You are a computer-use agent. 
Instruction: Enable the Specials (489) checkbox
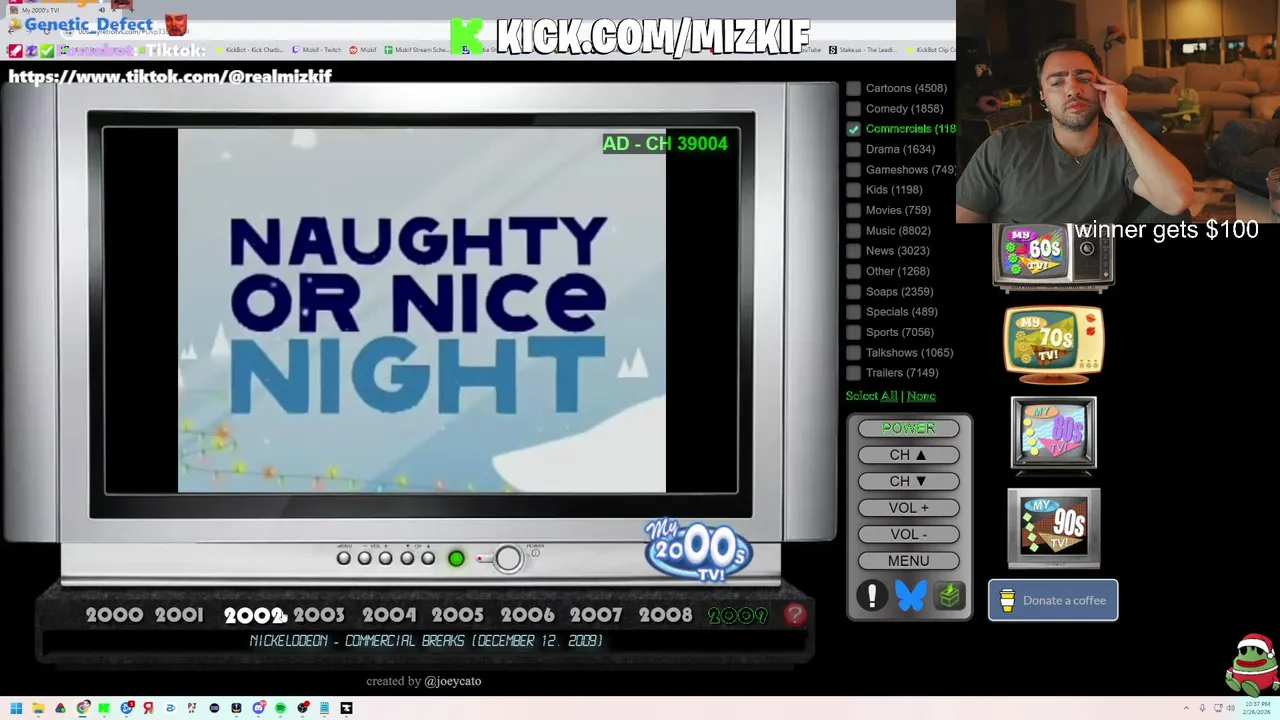853,312
